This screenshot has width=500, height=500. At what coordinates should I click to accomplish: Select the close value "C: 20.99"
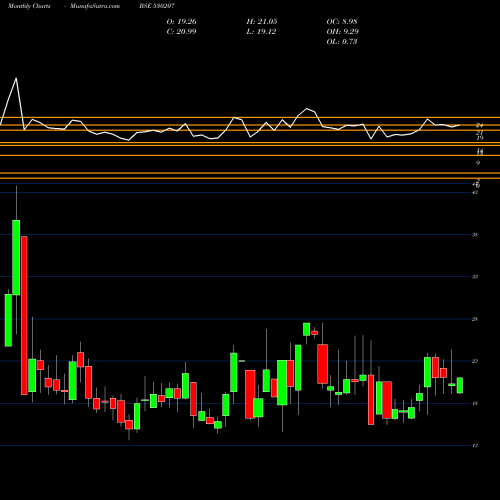[x=181, y=32]
